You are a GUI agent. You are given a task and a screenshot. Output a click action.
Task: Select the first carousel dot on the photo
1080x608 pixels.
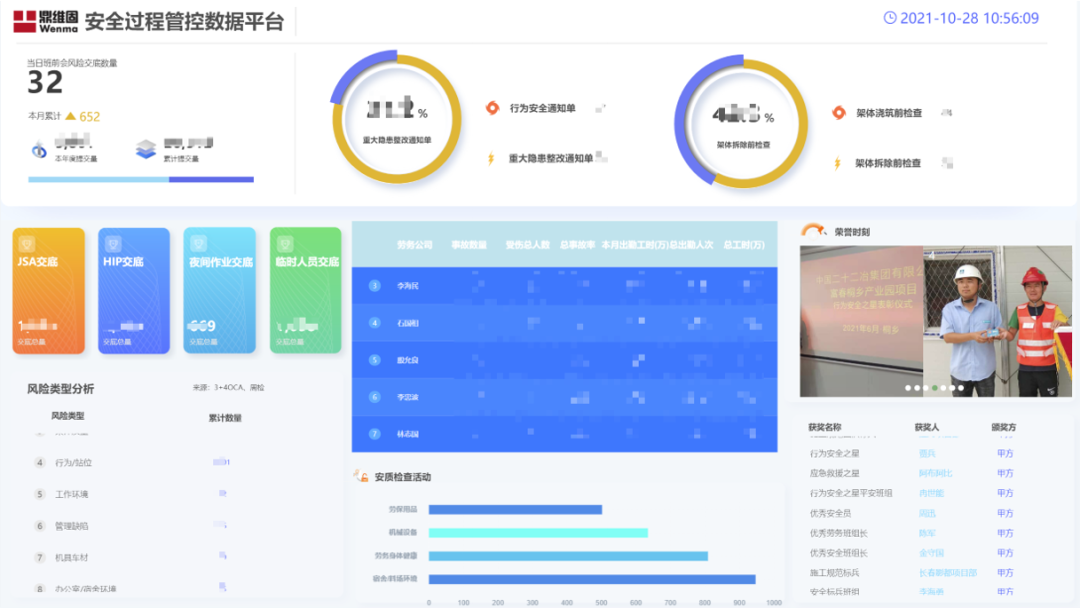[x=908, y=388]
